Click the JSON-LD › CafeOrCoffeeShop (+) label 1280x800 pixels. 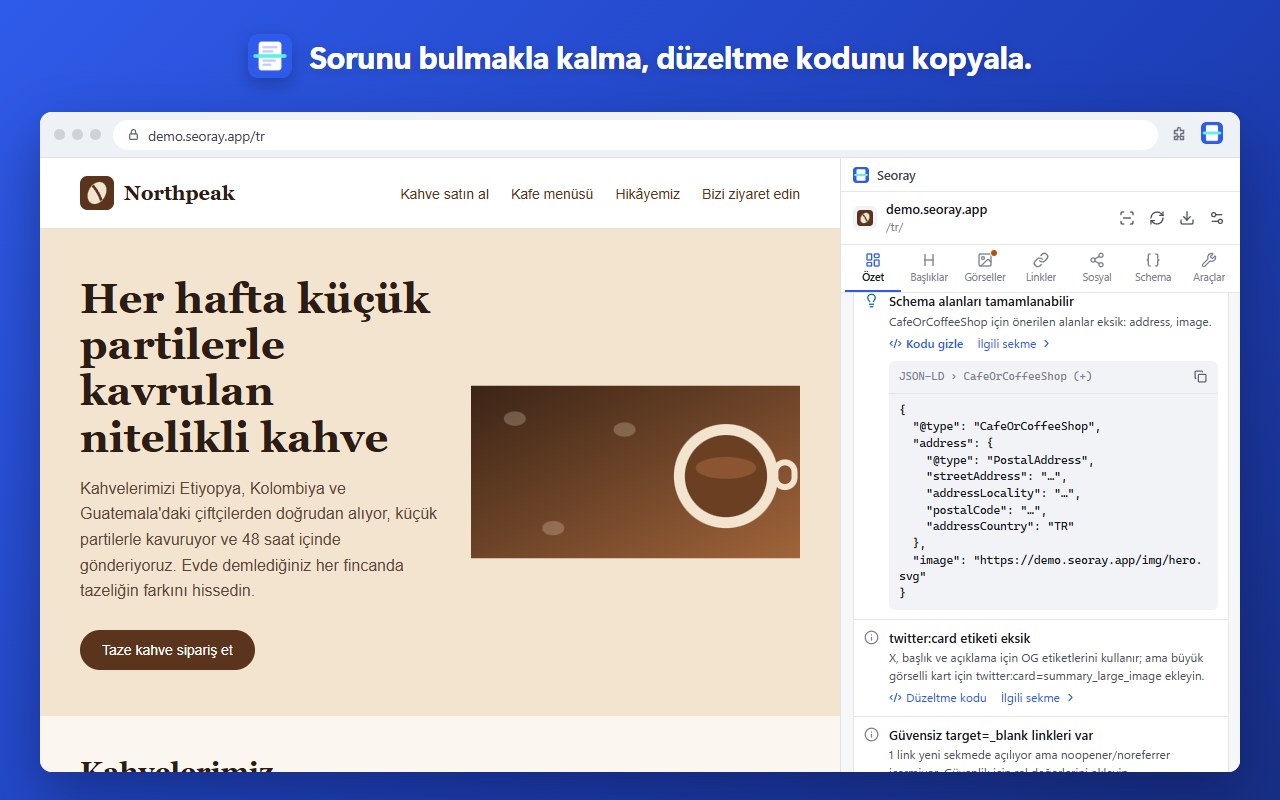point(995,376)
